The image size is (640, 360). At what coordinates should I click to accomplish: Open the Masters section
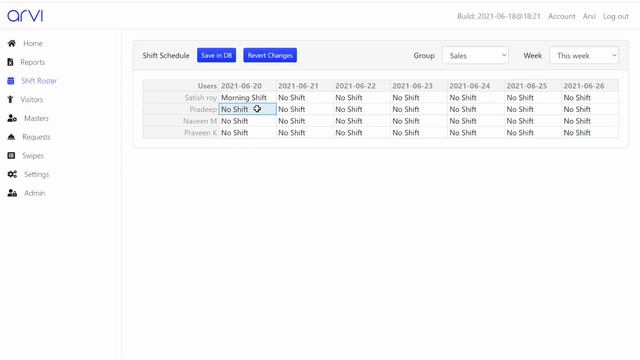click(x=36, y=118)
